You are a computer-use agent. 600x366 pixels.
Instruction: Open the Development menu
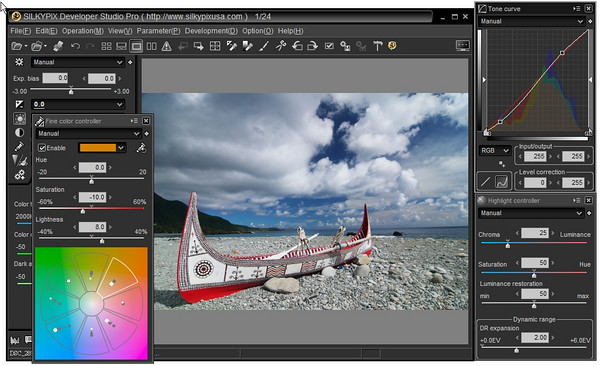point(211,31)
